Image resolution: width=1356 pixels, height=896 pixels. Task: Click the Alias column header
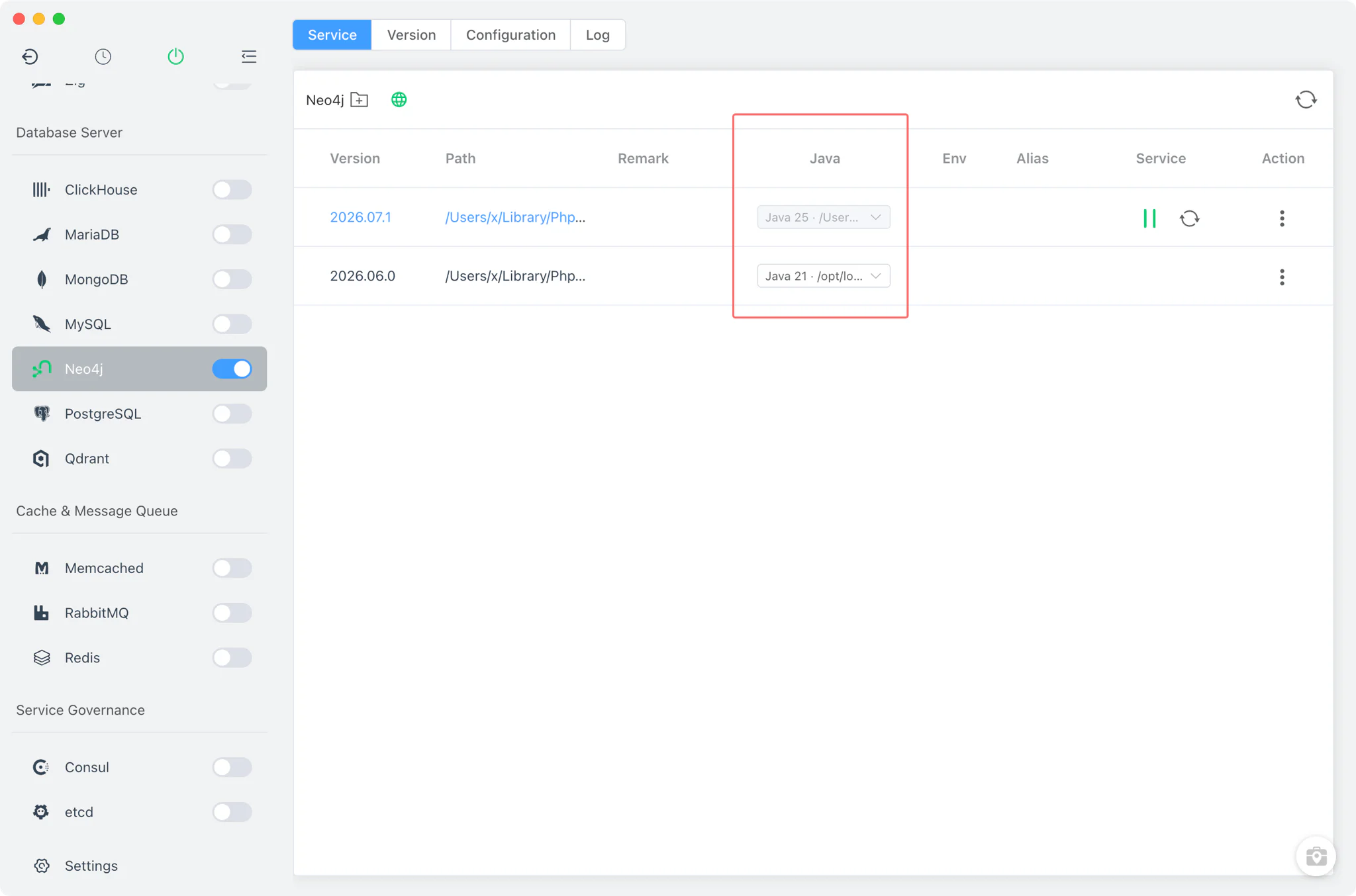point(1032,158)
